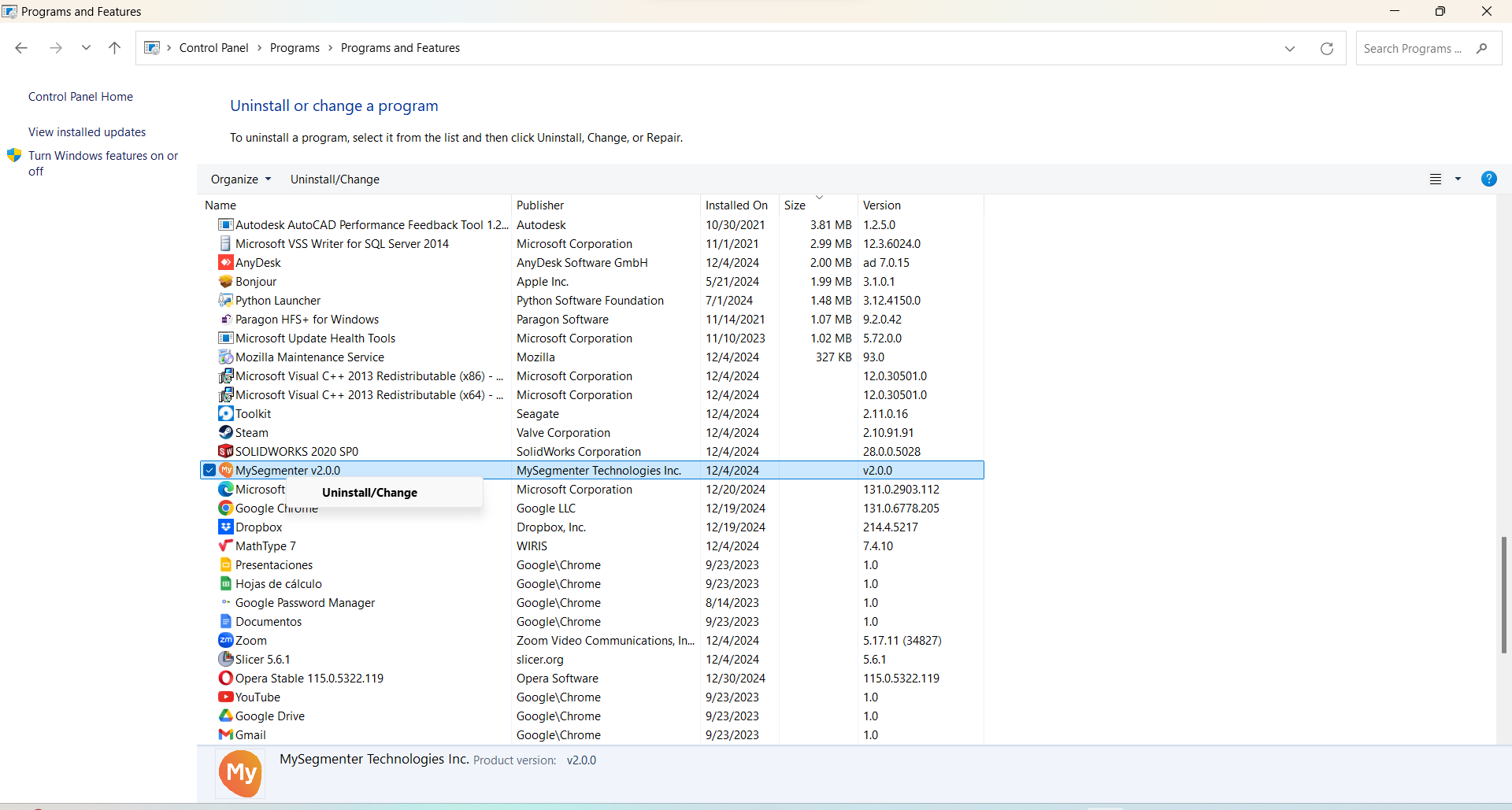Choose Uninstall/Change from the context menu
Image resolution: width=1512 pixels, height=810 pixels.
(x=370, y=493)
